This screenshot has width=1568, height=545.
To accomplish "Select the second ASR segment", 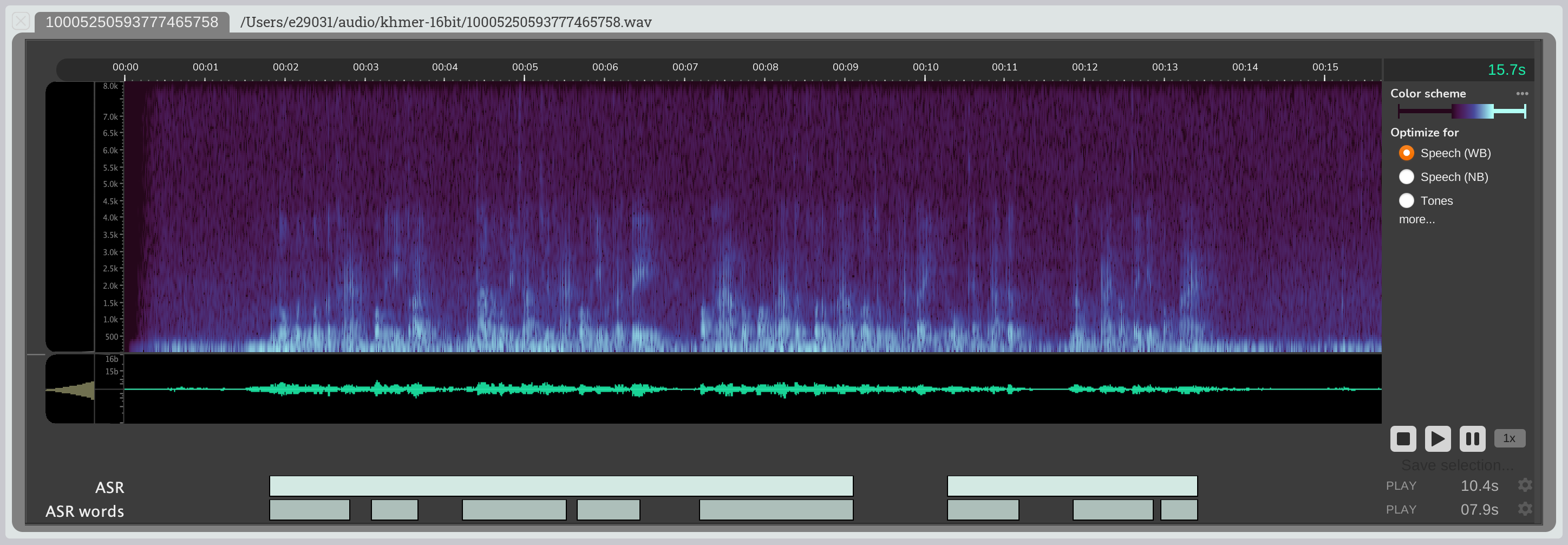I will coord(1072,486).
